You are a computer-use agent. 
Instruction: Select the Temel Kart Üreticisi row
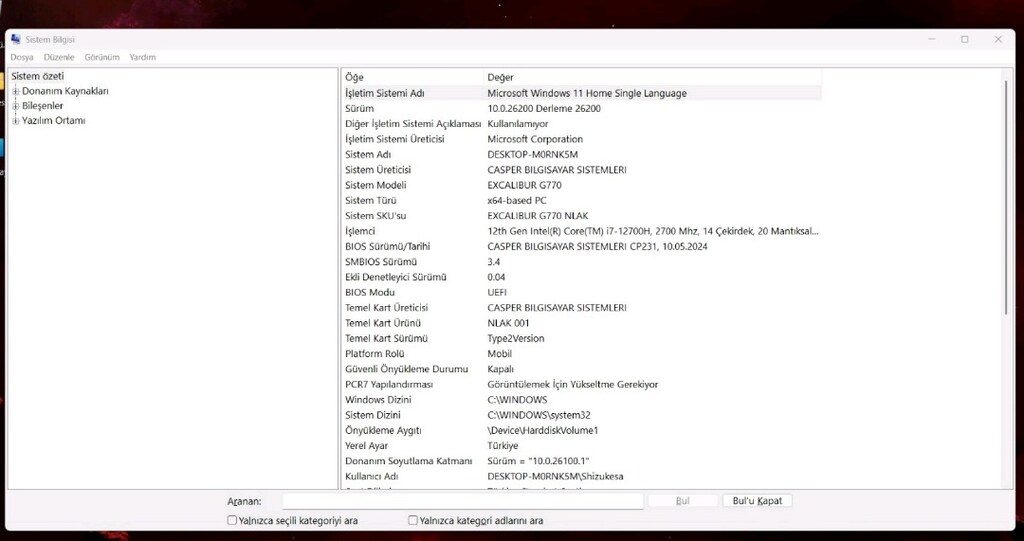(x=581, y=308)
